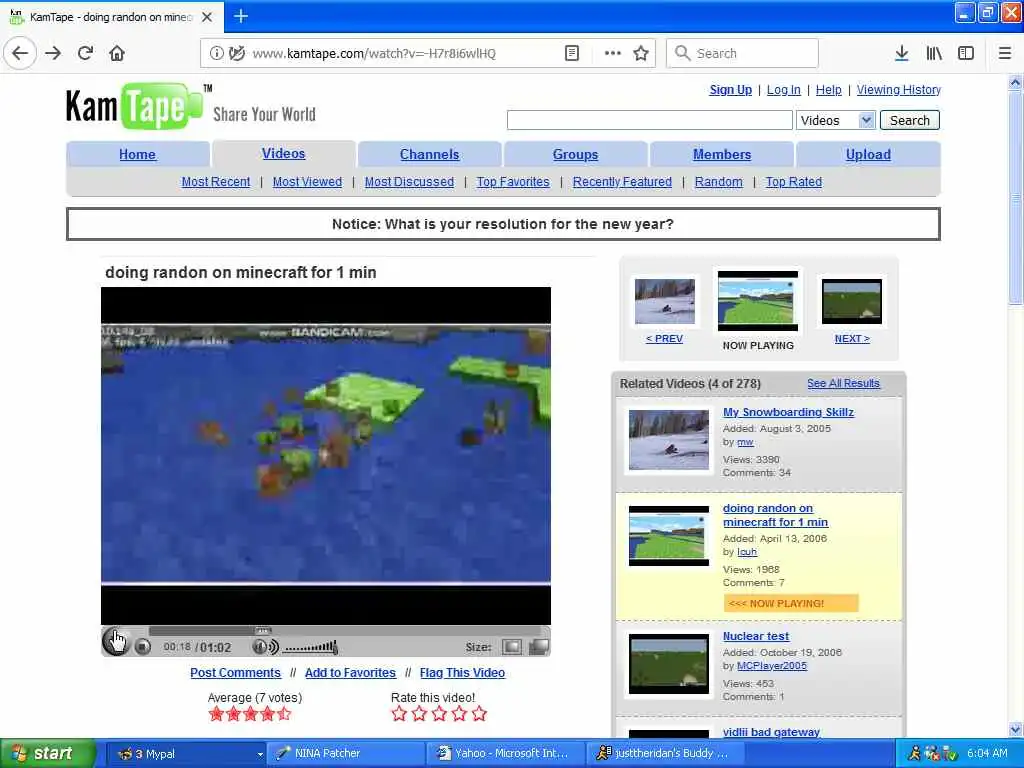Rate this video three stars

click(439, 713)
